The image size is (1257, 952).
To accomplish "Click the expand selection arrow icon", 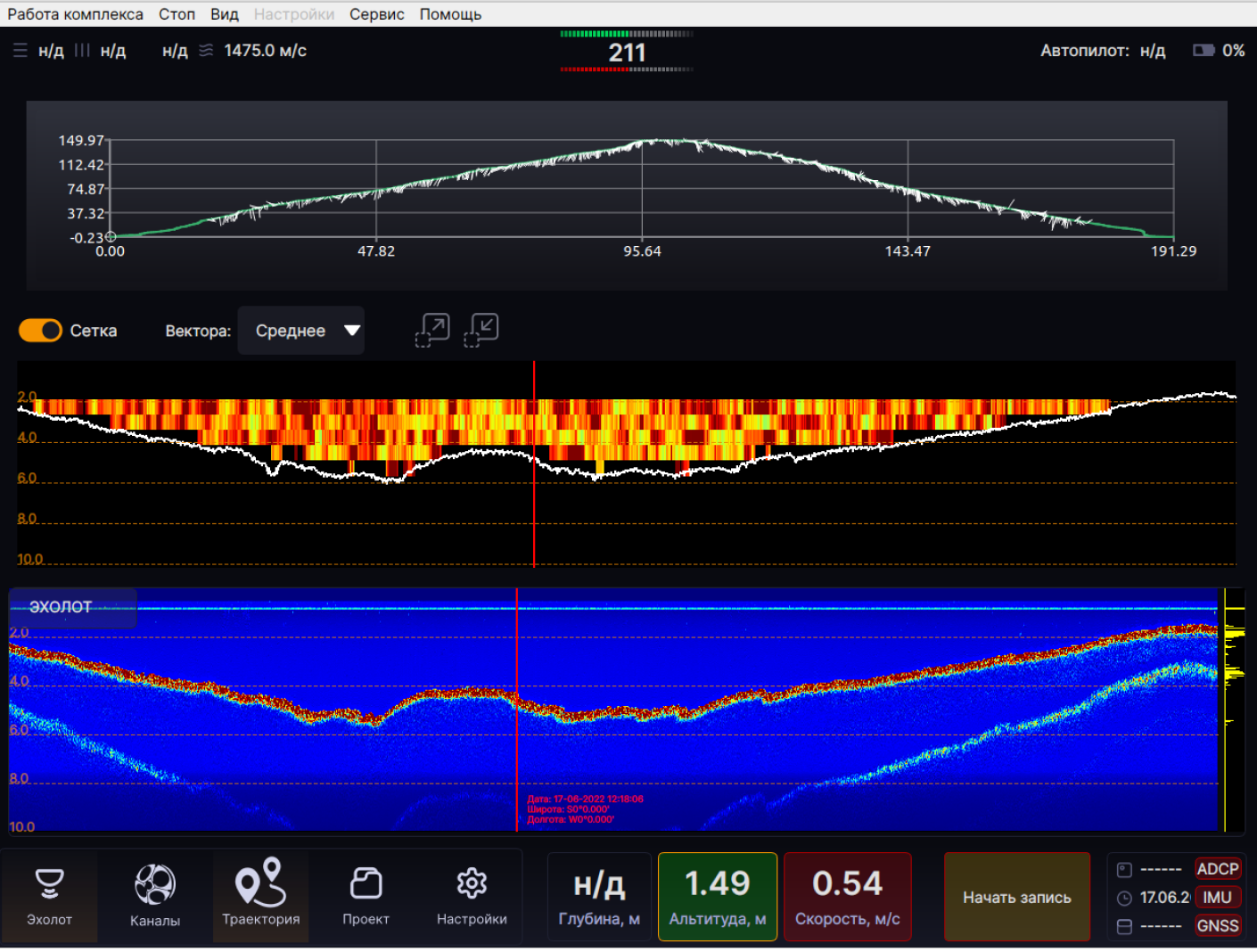I will pos(432,331).
